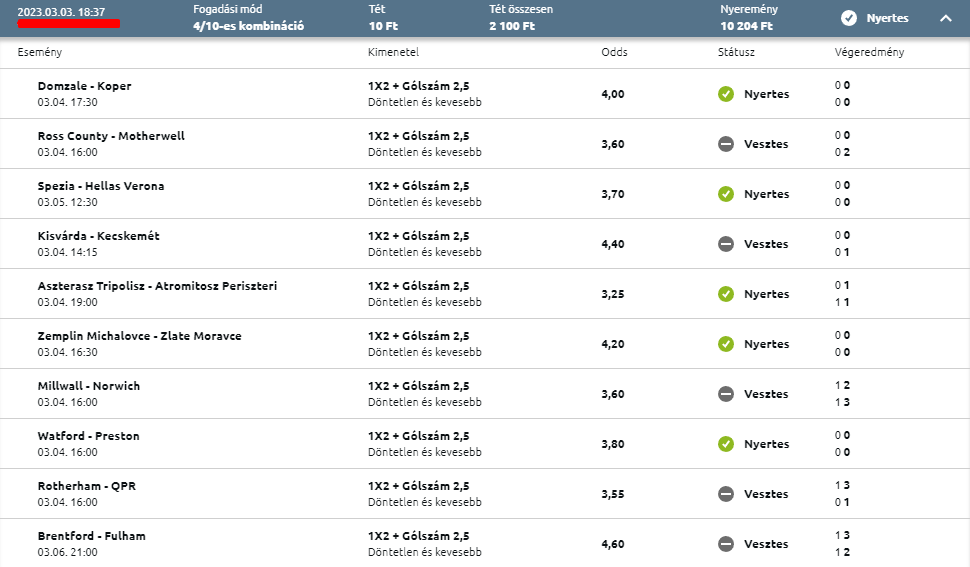
Task: Click green icon for Aszterasz Tripolisz match
Action: pos(726,294)
